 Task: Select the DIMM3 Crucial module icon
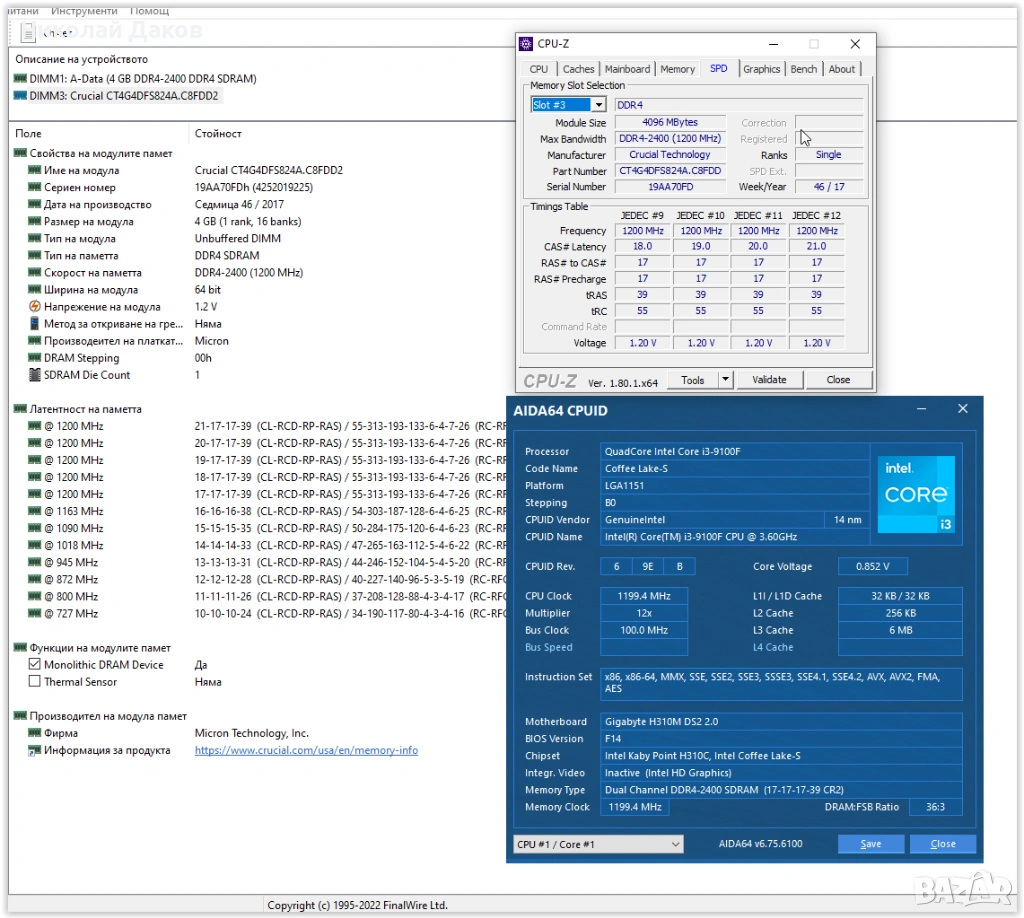(20, 96)
